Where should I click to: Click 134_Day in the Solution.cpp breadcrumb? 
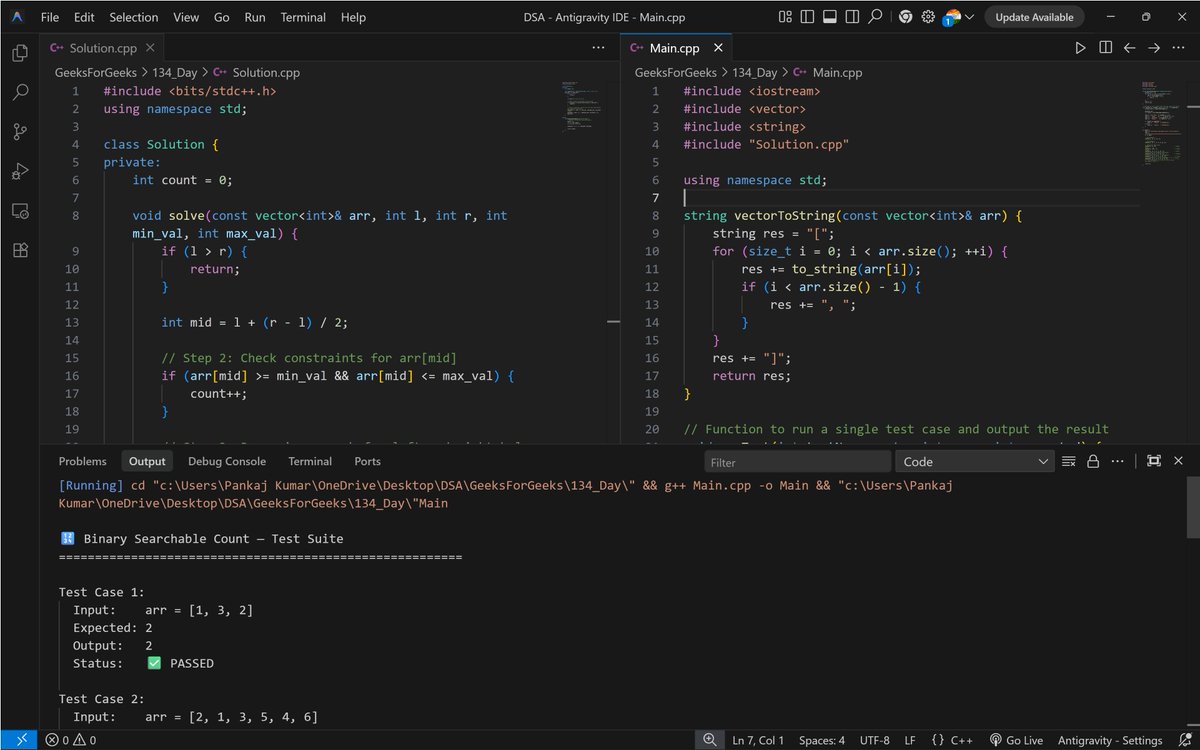[x=175, y=73]
